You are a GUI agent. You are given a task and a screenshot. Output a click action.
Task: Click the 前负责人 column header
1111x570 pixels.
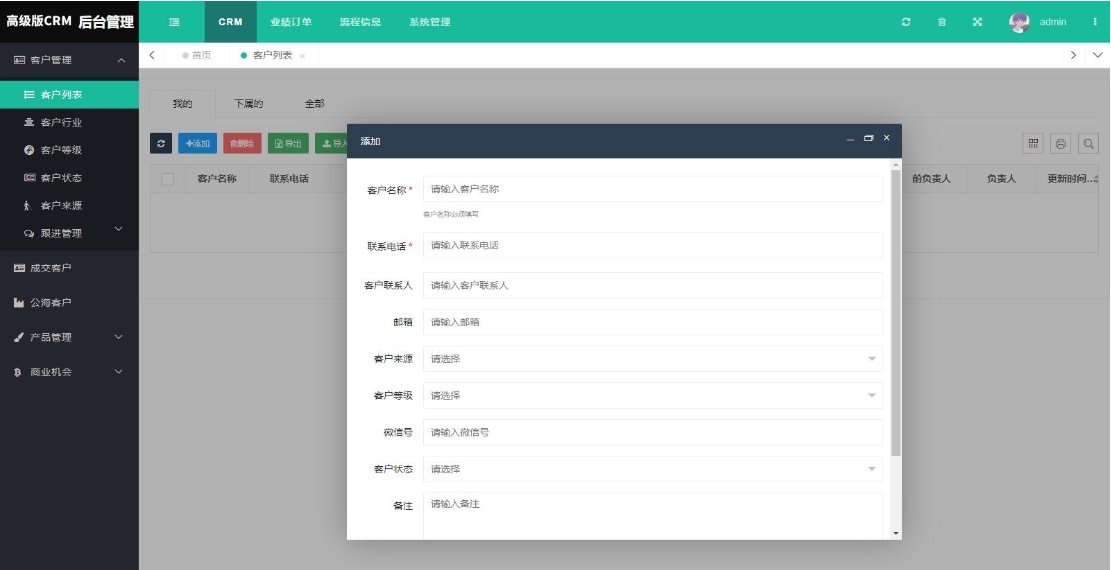931,179
